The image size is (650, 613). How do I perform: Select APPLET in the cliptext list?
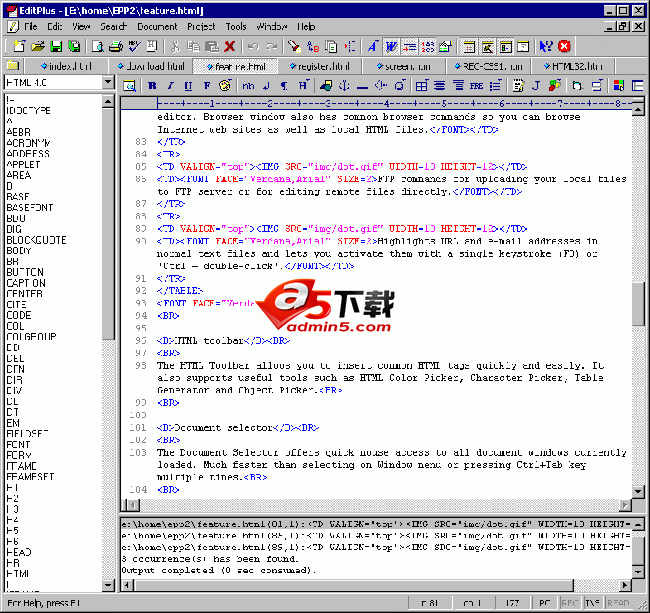[x=23, y=164]
